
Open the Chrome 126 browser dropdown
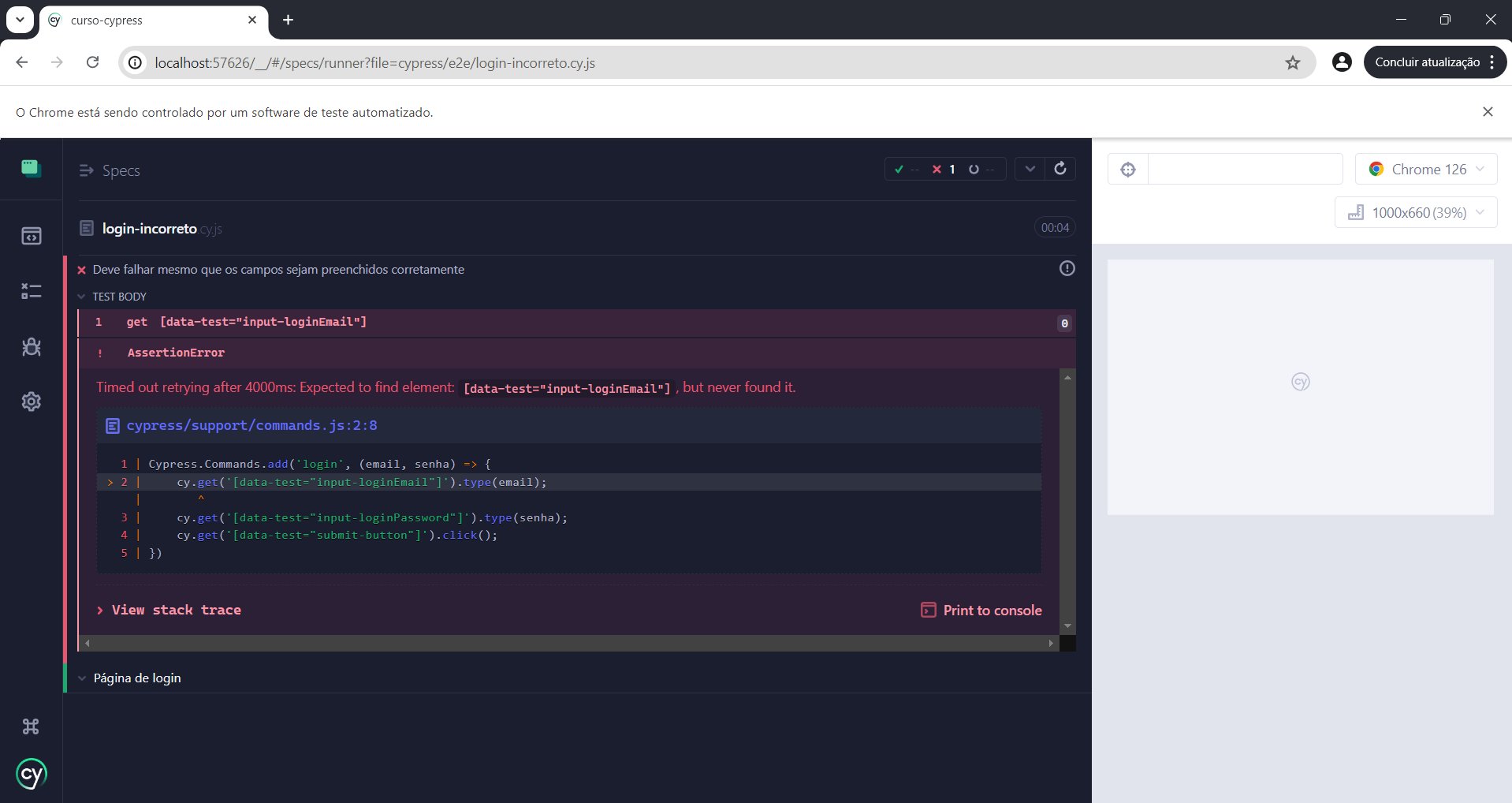pos(1426,169)
